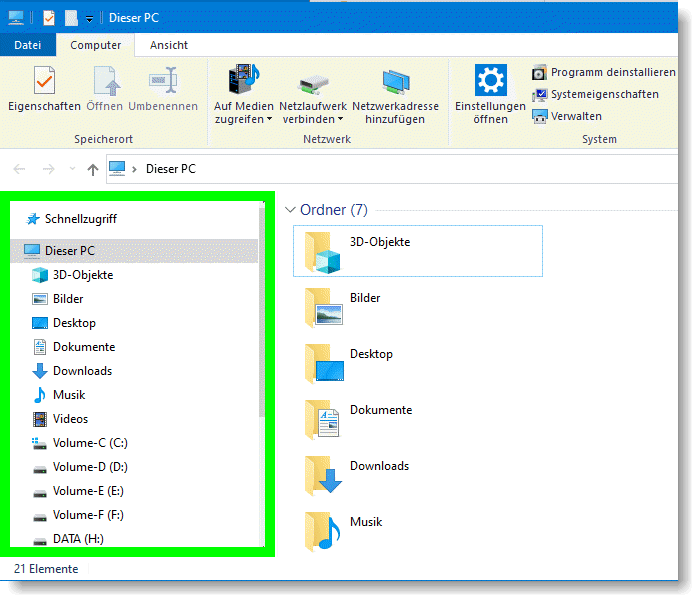This screenshot has height=596, width=693.
Task: Click the up arrow navigation button
Action: (93, 170)
